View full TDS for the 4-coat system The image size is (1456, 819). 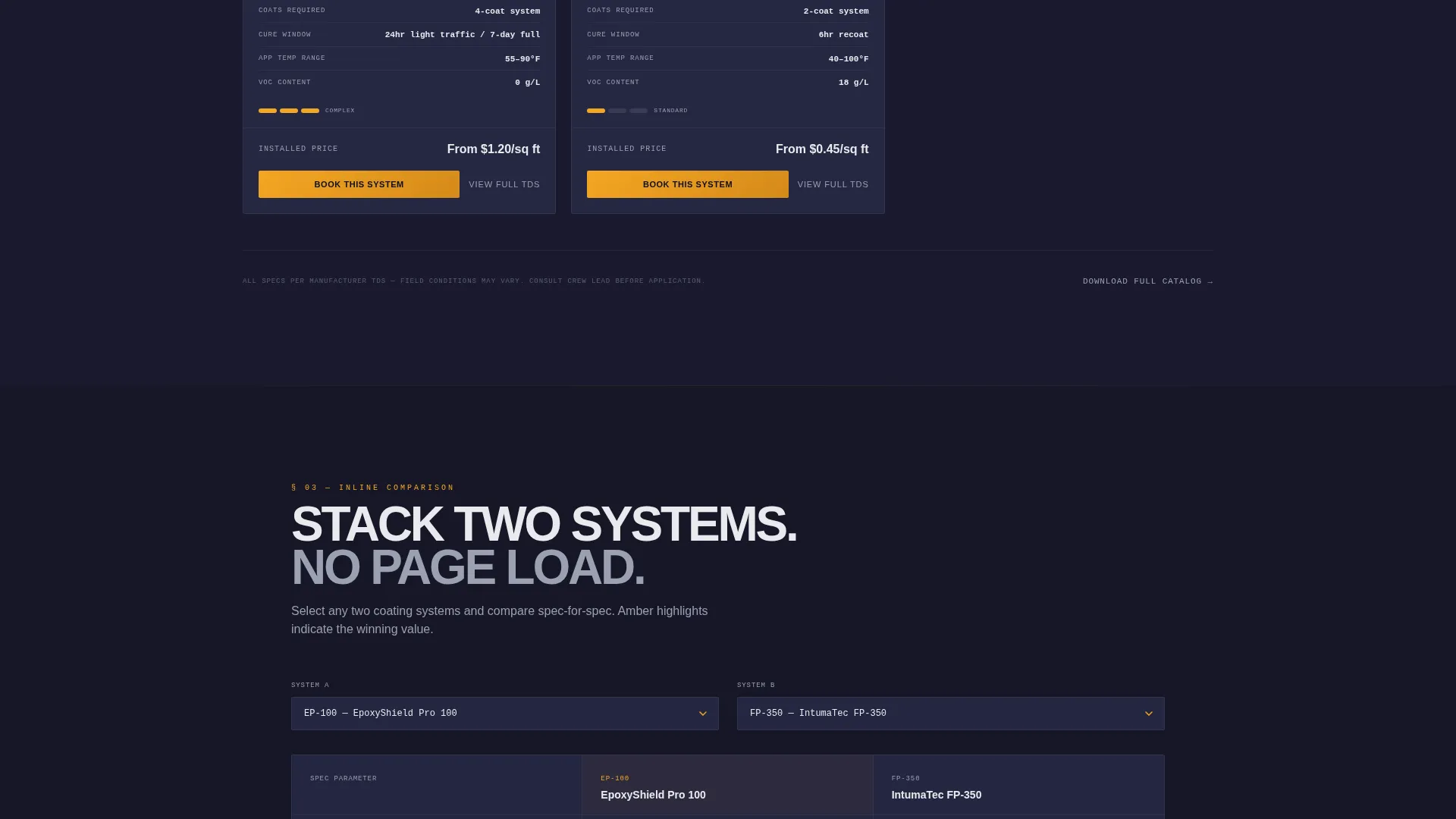pos(504,184)
